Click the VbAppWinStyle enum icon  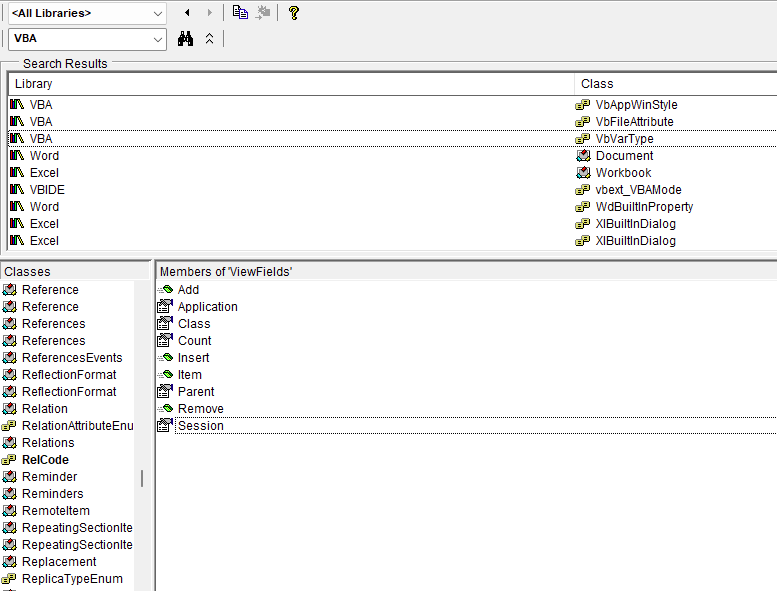tap(583, 105)
